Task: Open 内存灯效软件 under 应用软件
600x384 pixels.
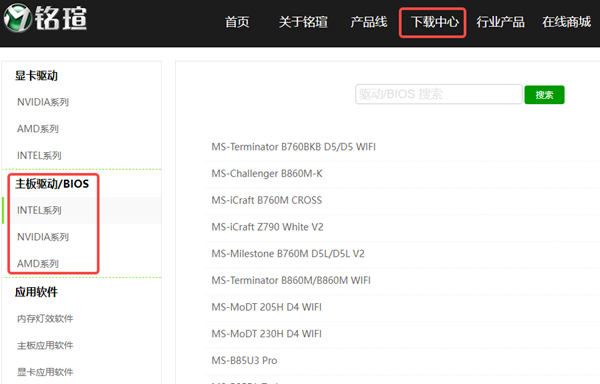Action: pos(45,319)
